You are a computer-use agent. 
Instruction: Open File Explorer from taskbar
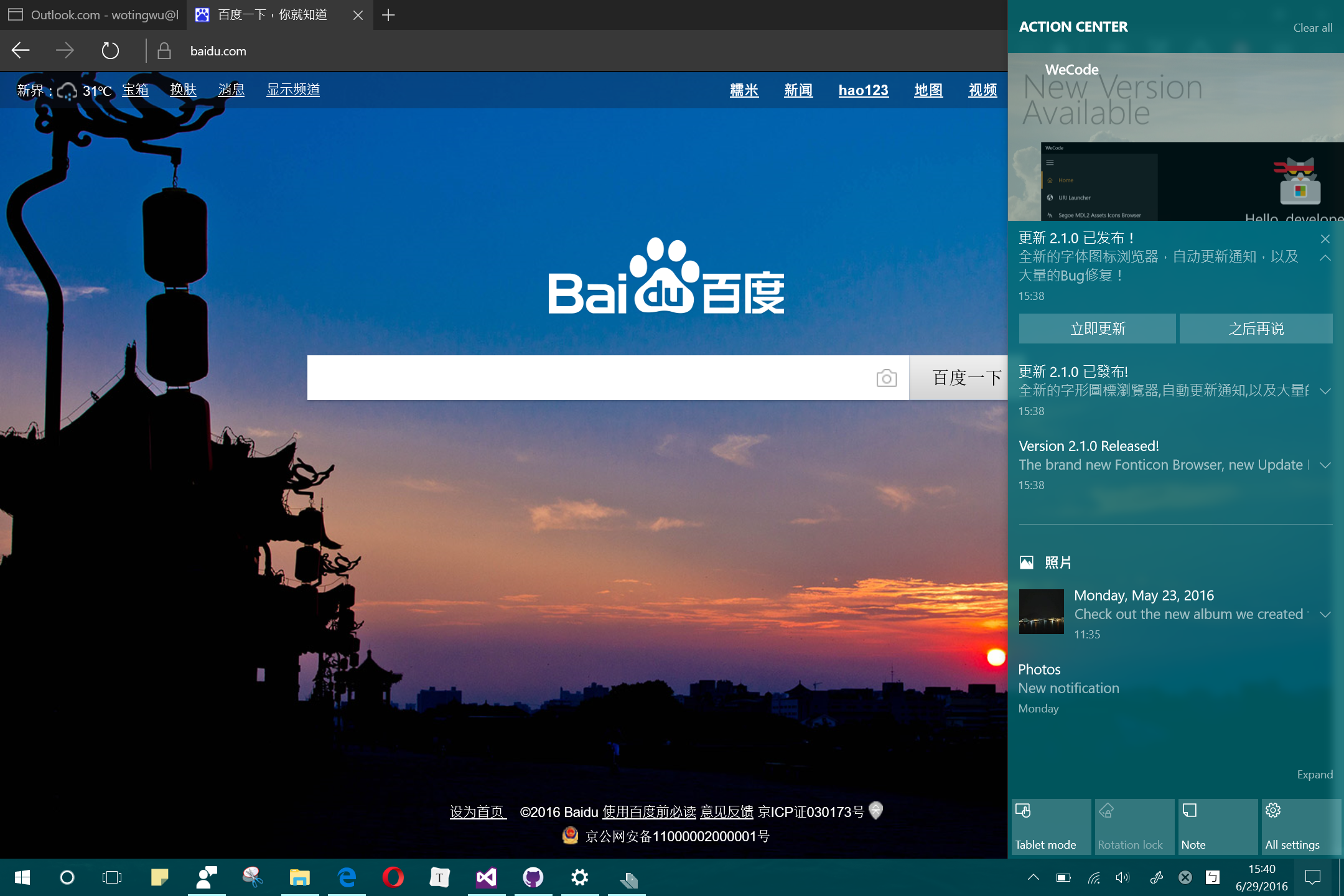point(299,877)
